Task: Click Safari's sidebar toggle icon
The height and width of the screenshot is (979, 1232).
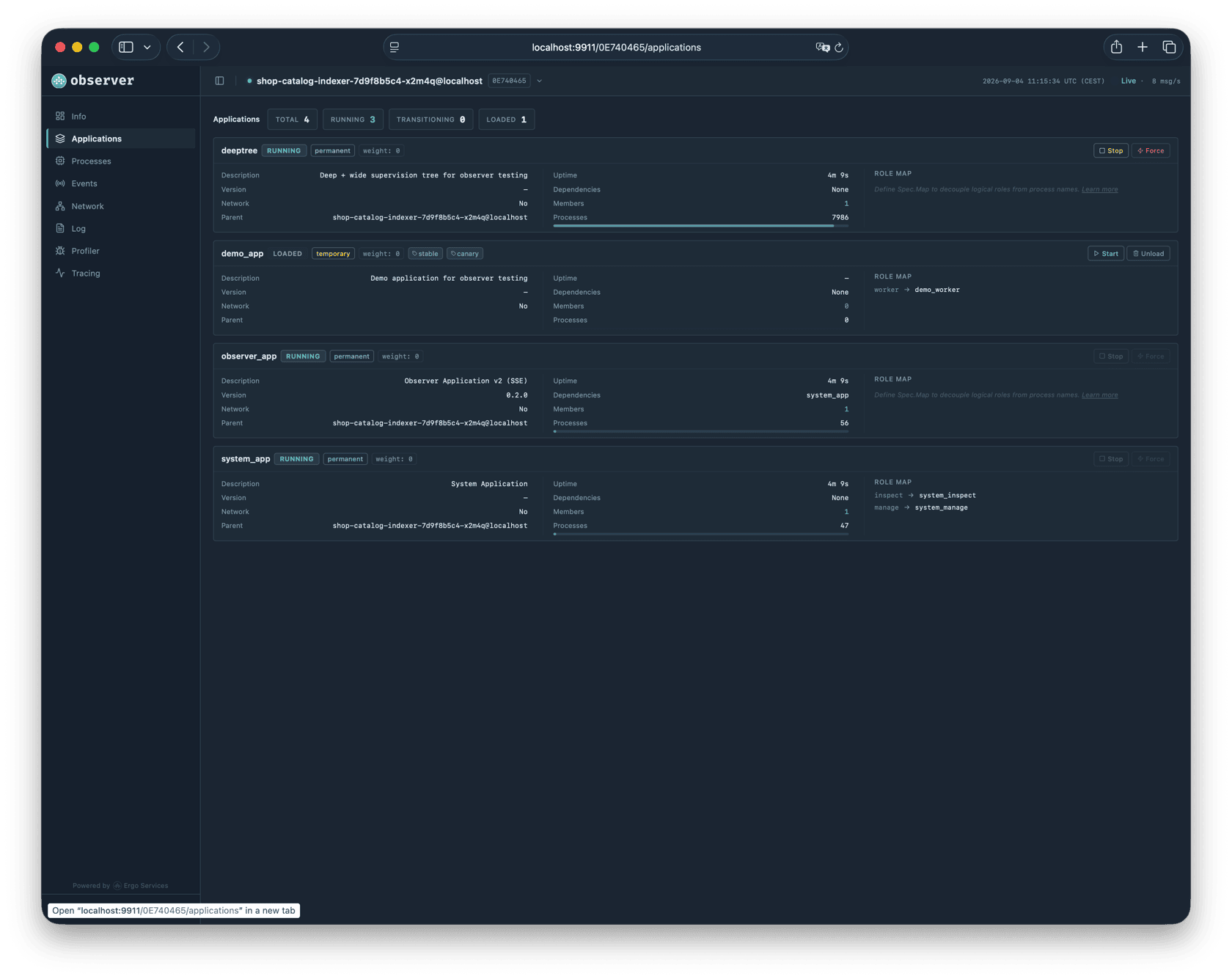Action: coord(126,47)
